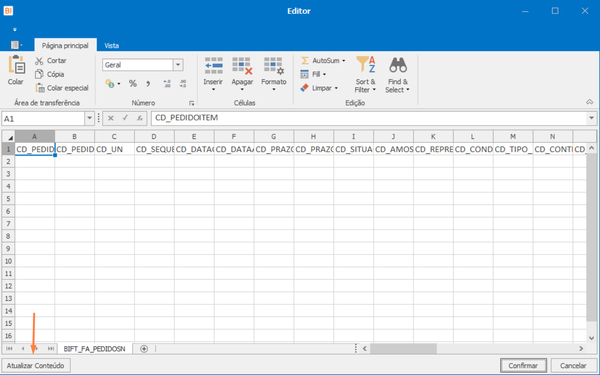Open the Apagar cells menu
The width and height of the screenshot is (600, 375).
pyautogui.click(x=242, y=74)
